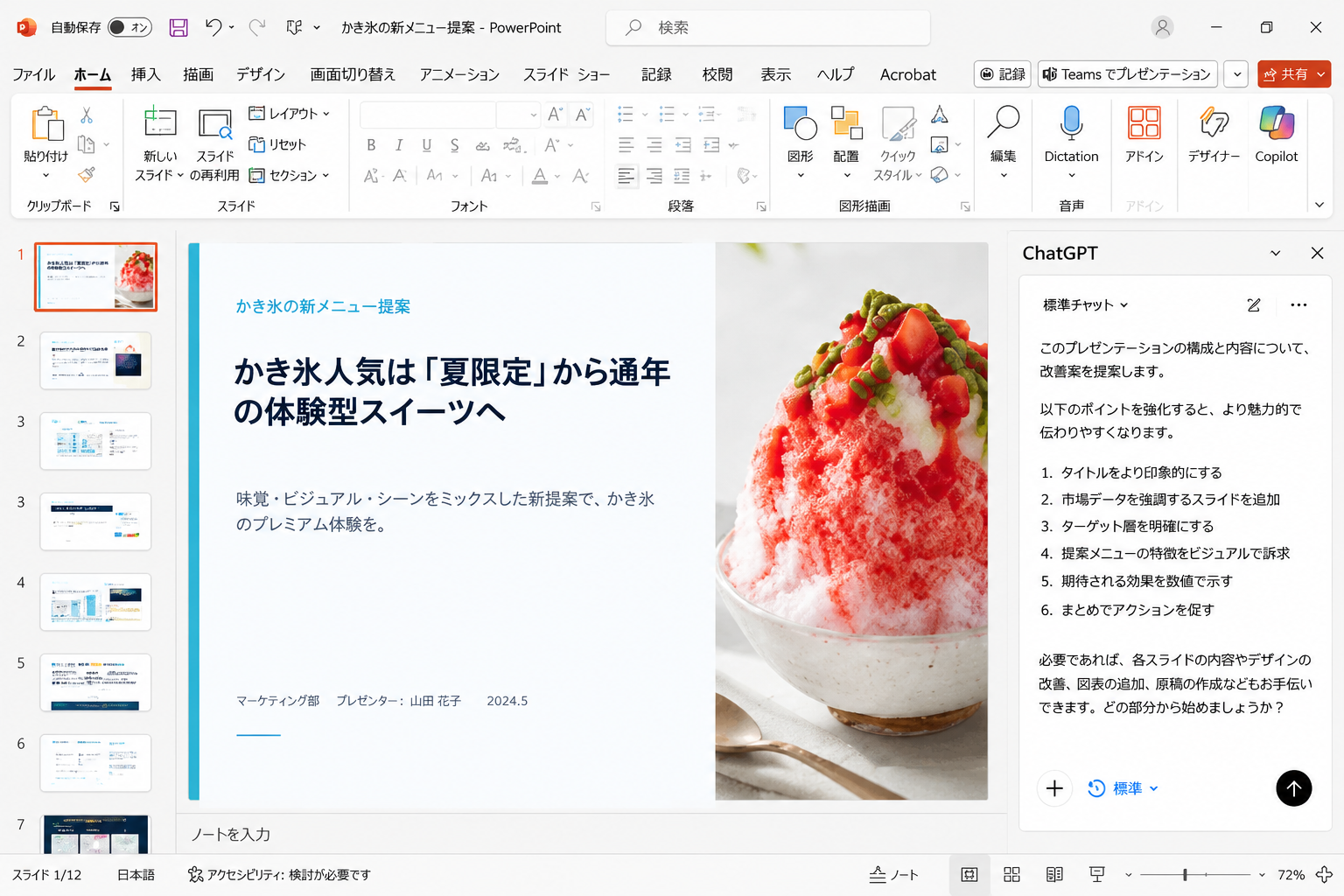Open the font size dropdown
Screen dimensions: 1344x896
click(x=533, y=115)
